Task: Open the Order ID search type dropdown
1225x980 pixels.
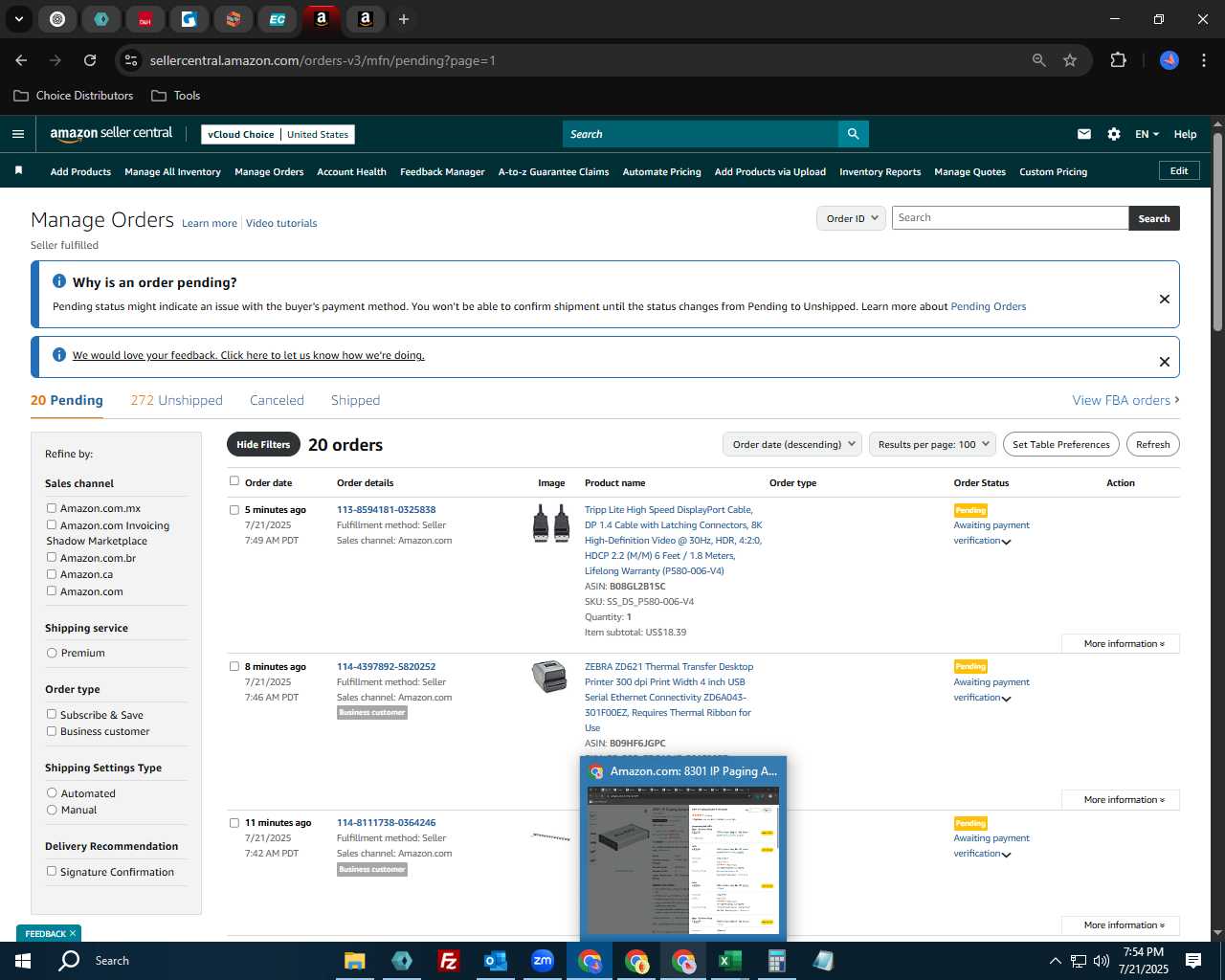Action: point(851,218)
